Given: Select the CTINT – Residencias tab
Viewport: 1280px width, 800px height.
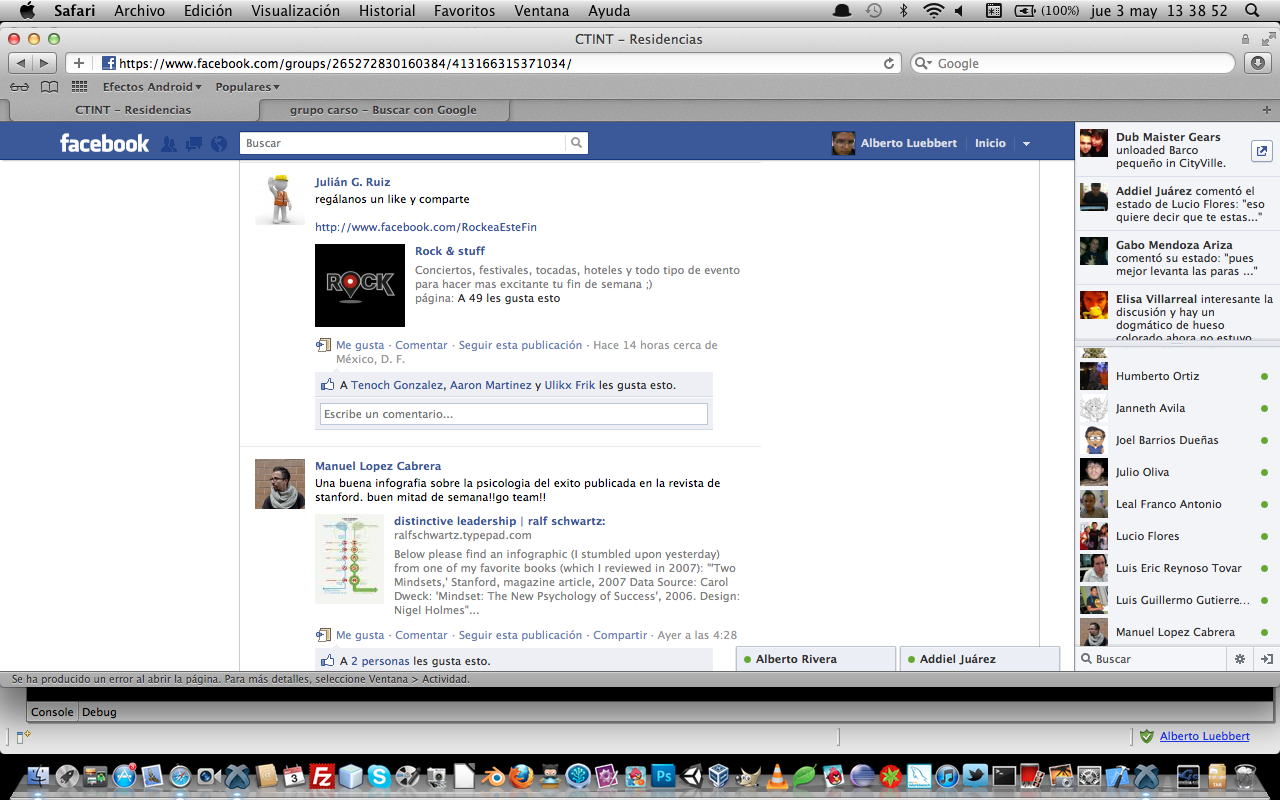Looking at the screenshot, I should click(x=133, y=110).
